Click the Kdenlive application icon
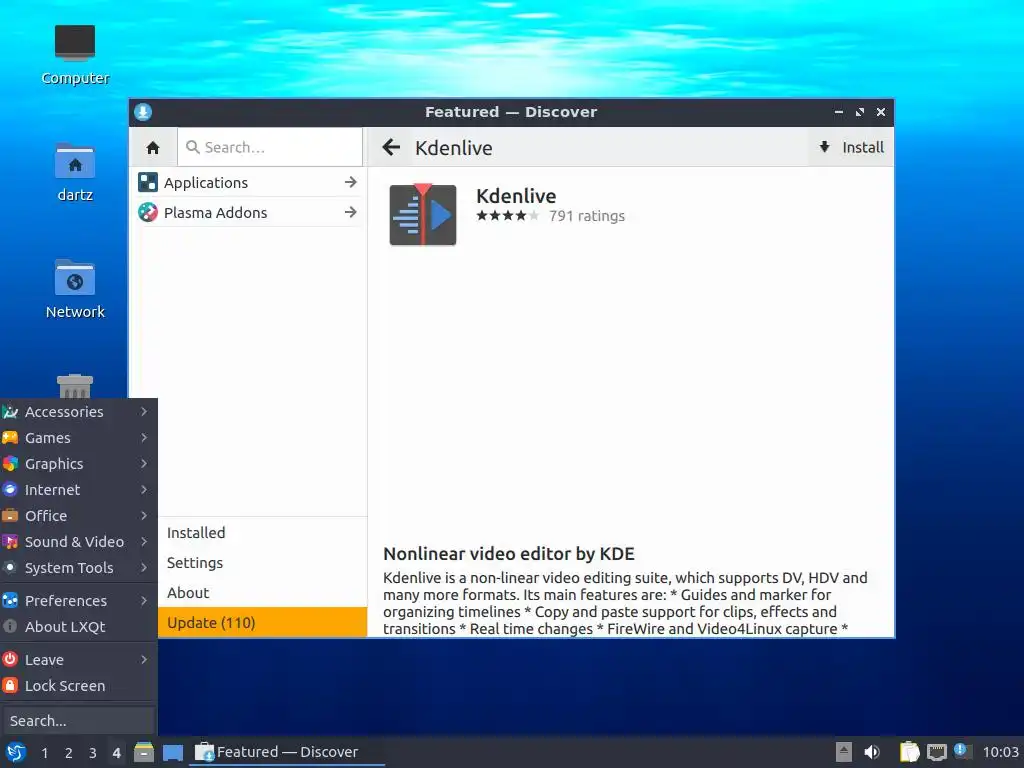1024x768 pixels. 423,214
